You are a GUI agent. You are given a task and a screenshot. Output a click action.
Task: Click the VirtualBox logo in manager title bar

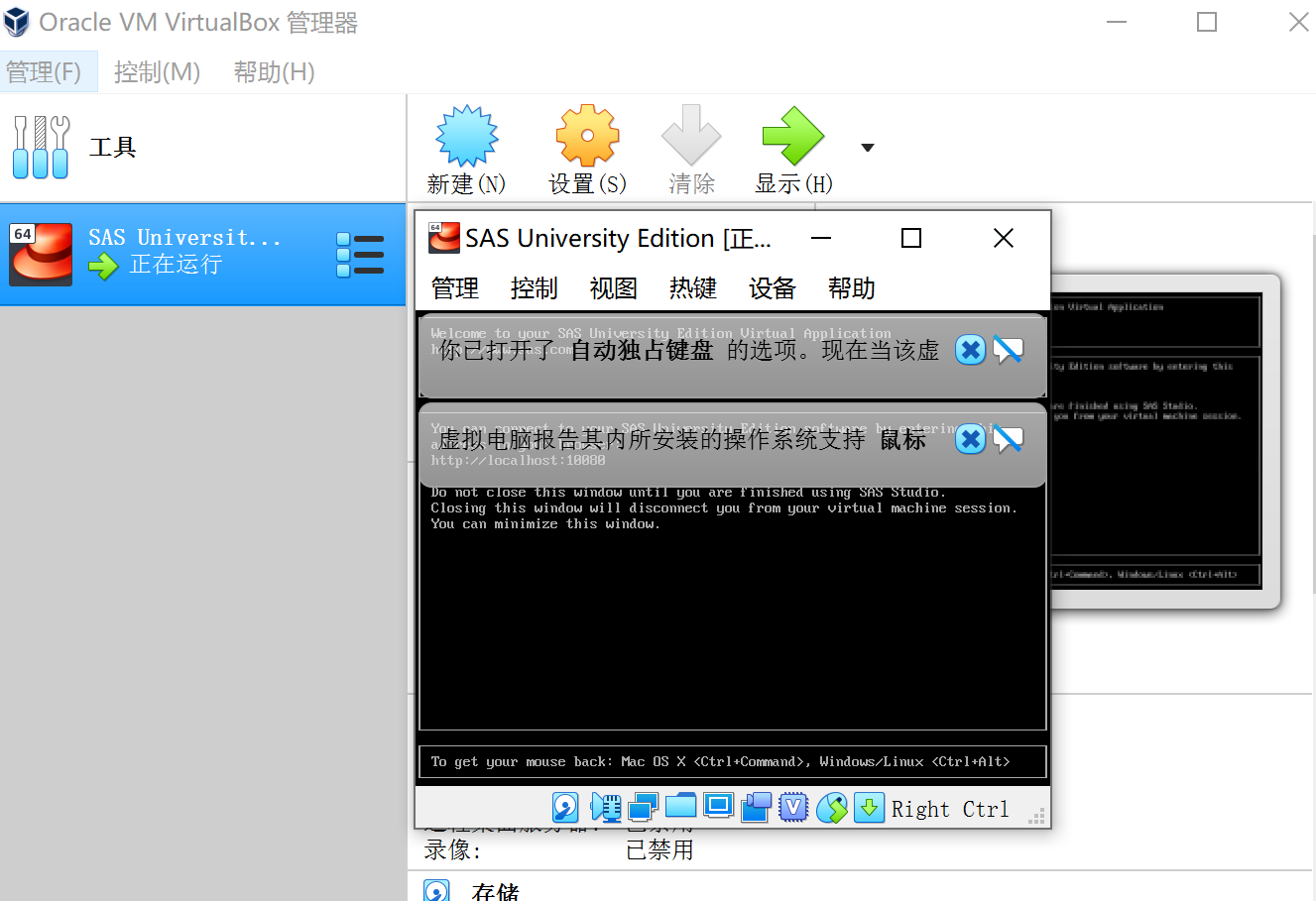tap(17, 22)
